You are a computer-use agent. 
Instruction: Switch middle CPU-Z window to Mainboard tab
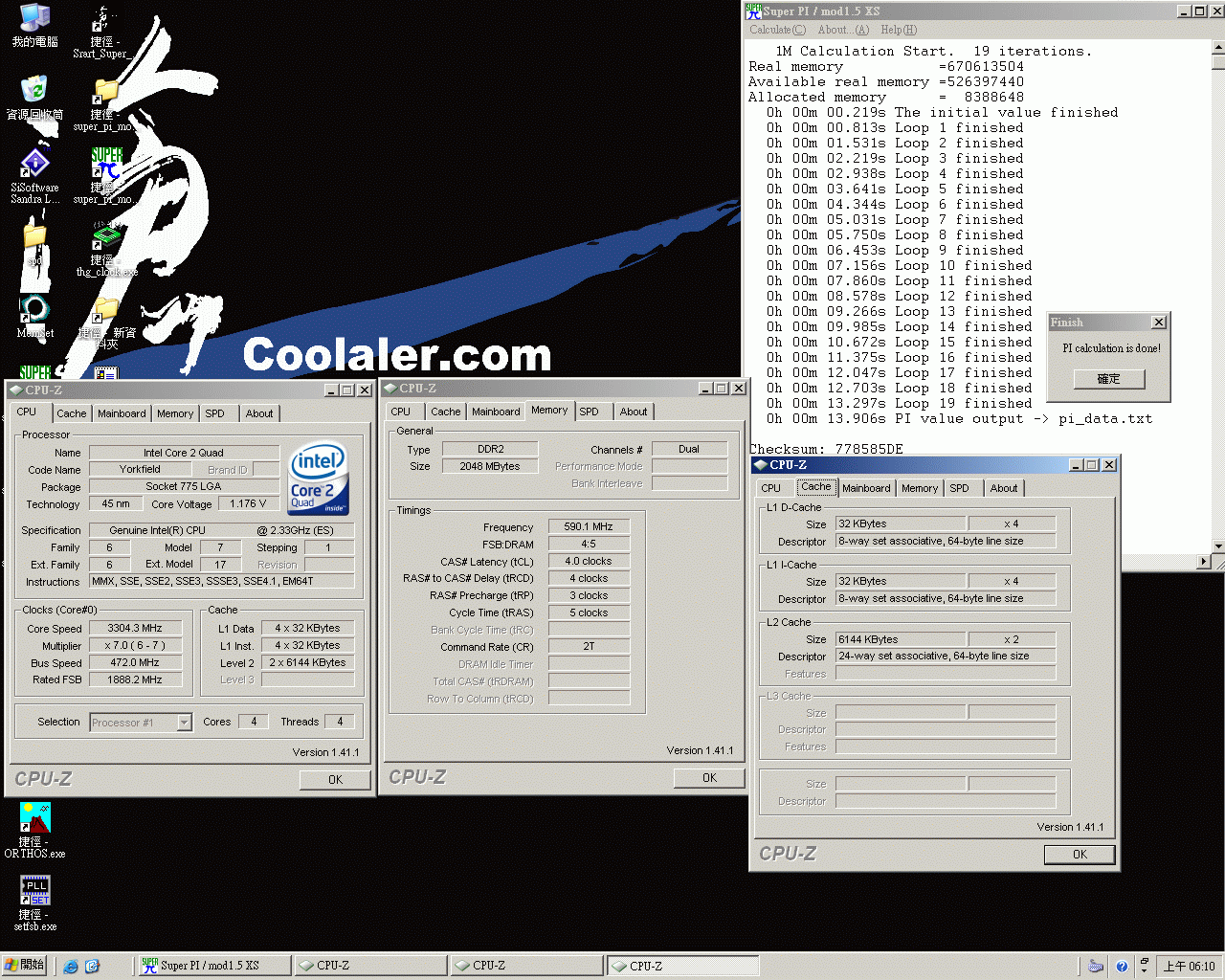496,412
